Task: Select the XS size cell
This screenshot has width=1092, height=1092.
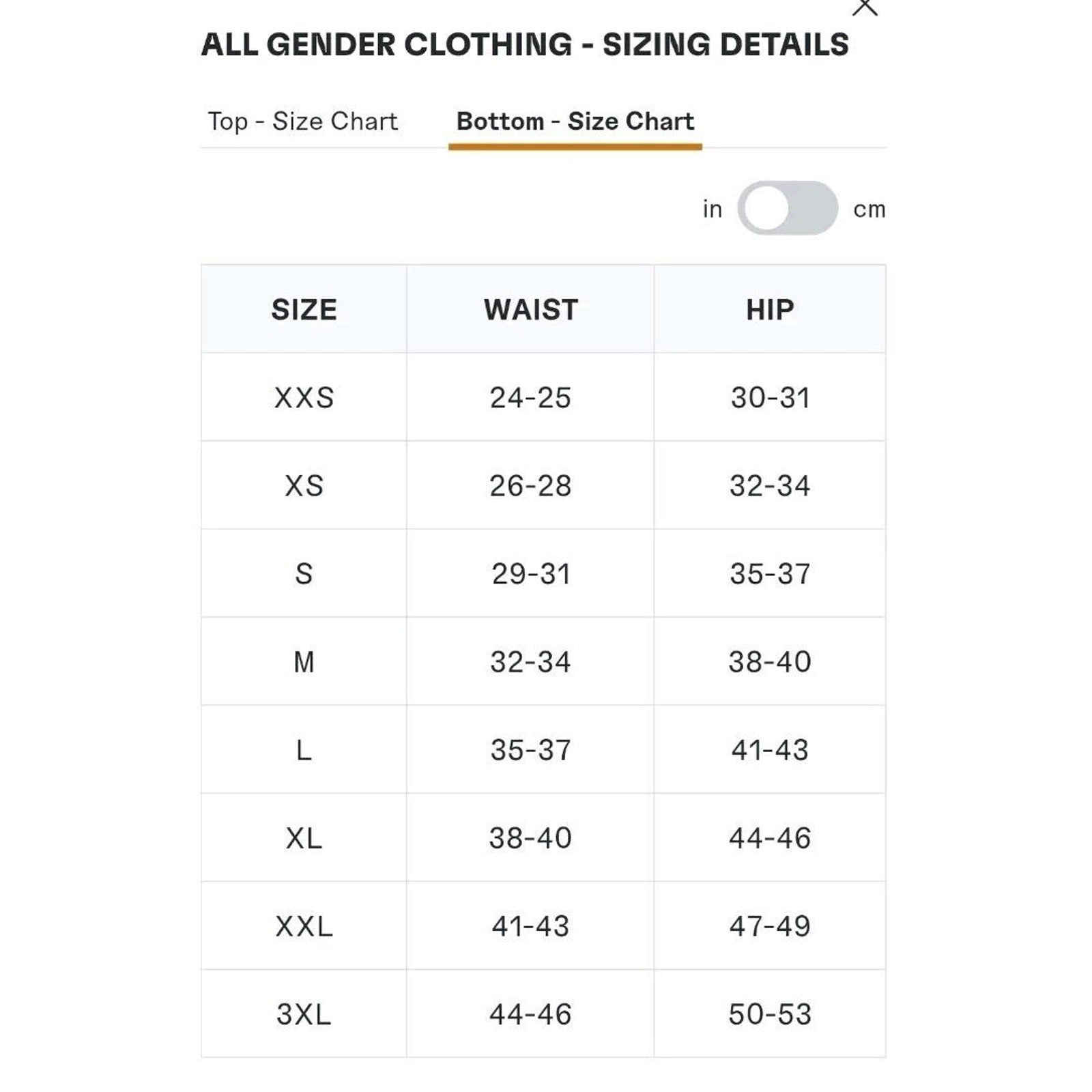Action: (x=304, y=485)
